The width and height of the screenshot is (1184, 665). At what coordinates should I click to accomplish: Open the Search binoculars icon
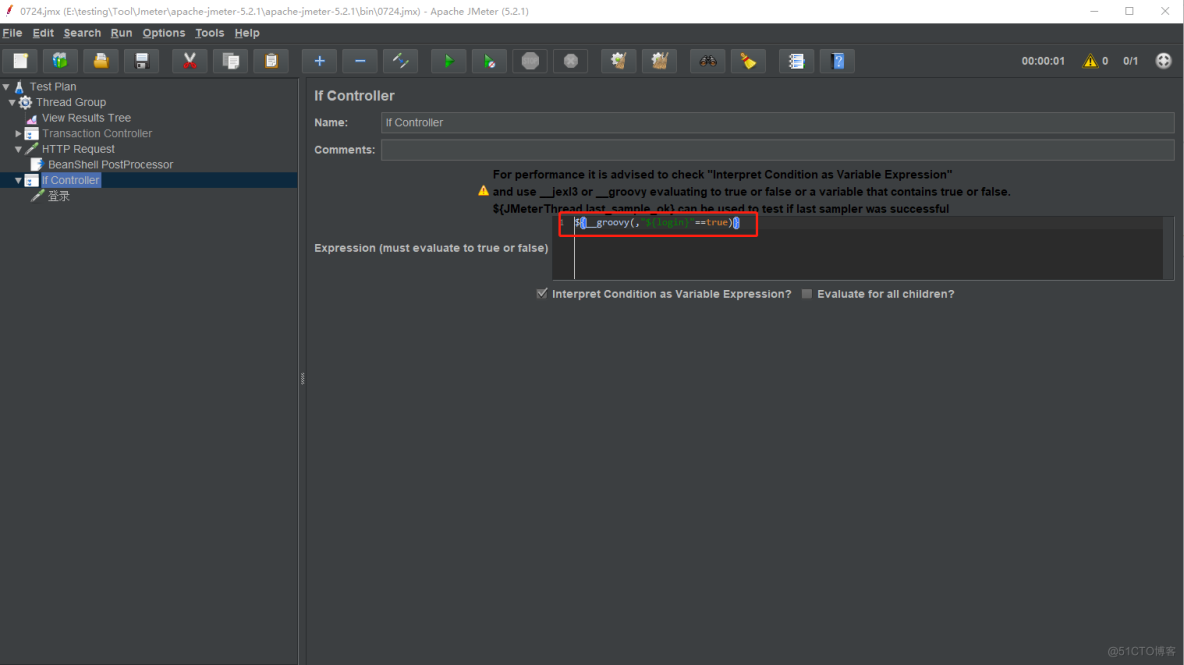(x=707, y=61)
